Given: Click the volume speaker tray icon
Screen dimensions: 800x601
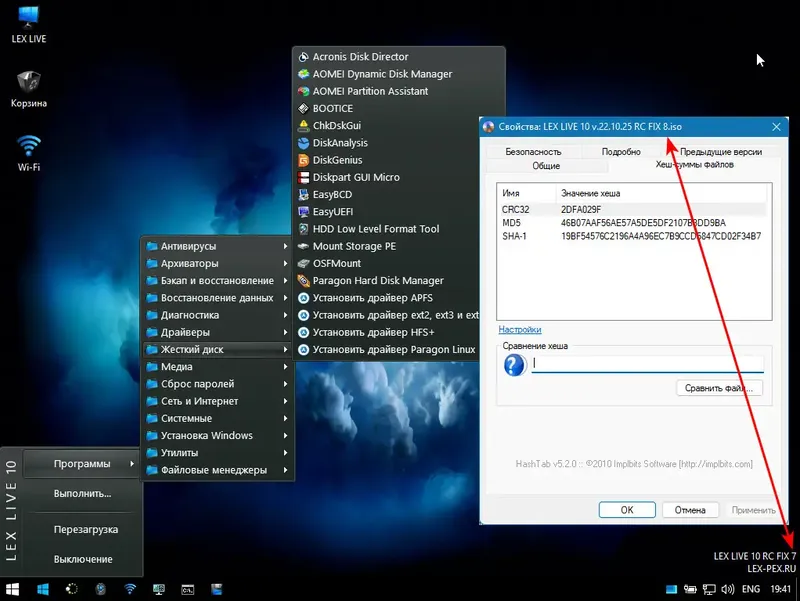Looking at the screenshot, I should point(728,589).
